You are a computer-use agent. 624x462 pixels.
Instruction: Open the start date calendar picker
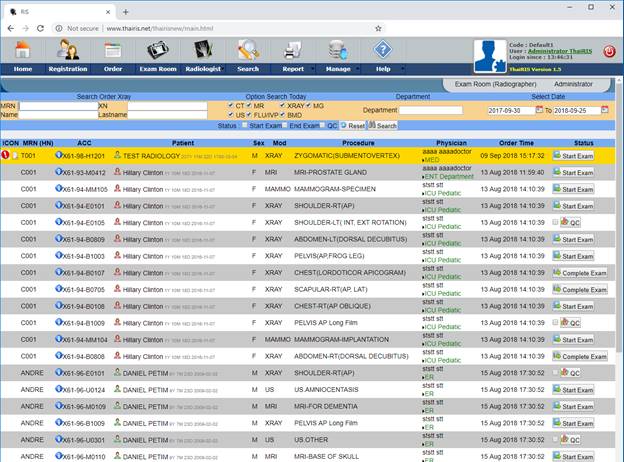pyautogui.click(x=540, y=110)
